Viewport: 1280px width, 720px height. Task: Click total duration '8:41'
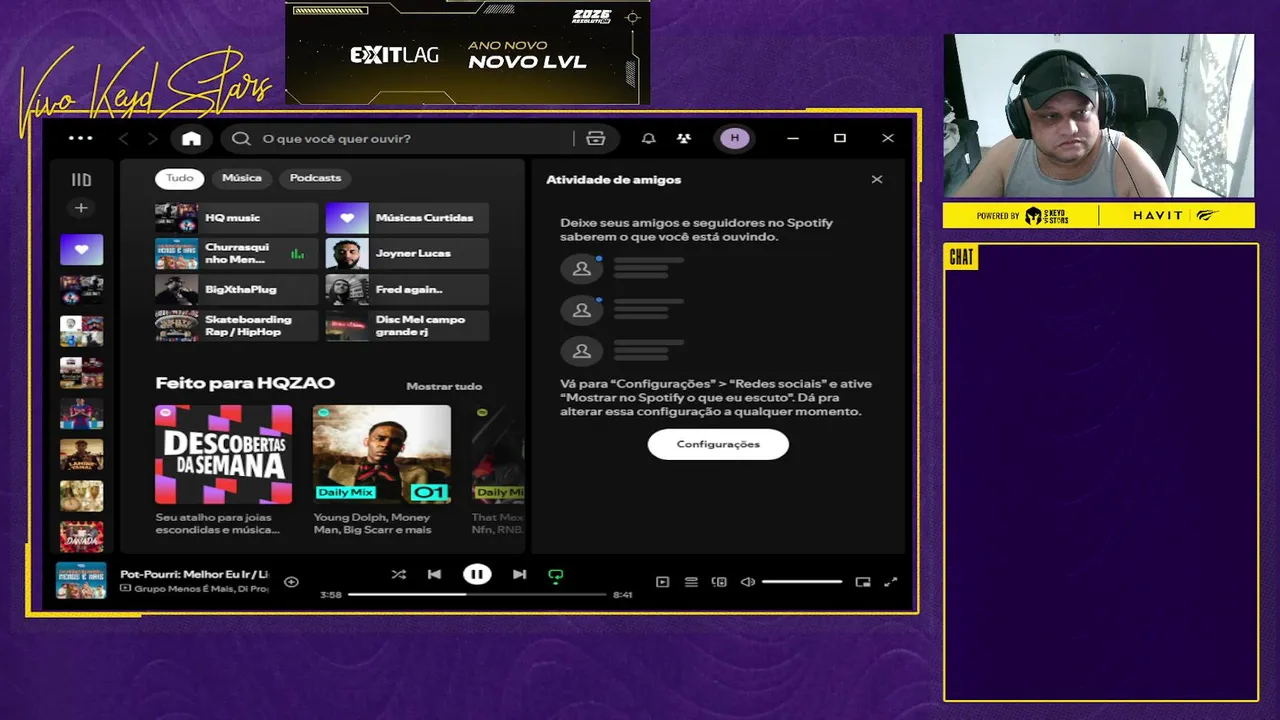[622, 595]
